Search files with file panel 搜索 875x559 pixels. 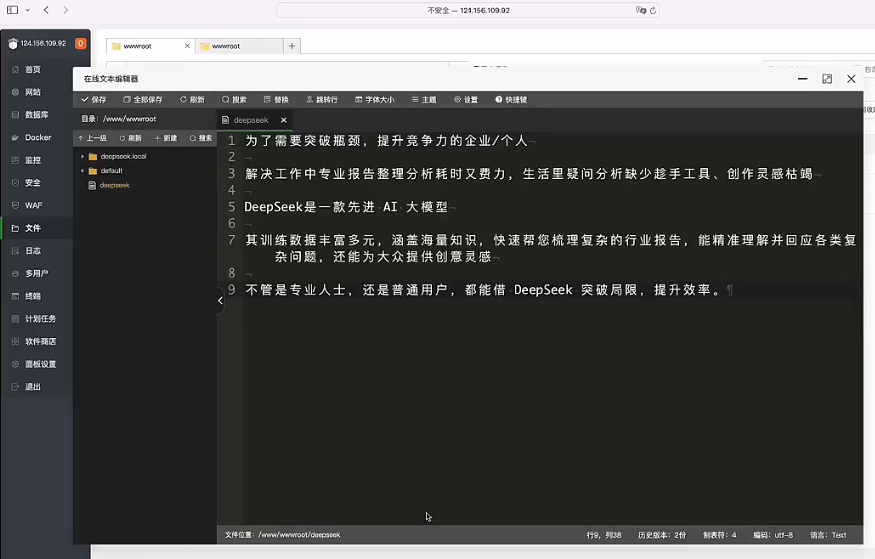pyautogui.click(x=201, y=138)
